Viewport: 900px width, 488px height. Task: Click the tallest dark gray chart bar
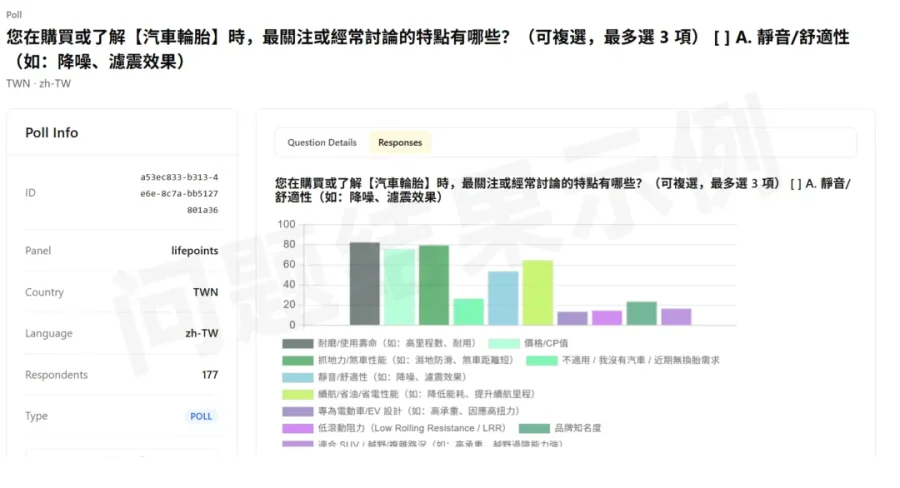pos(364,284)
